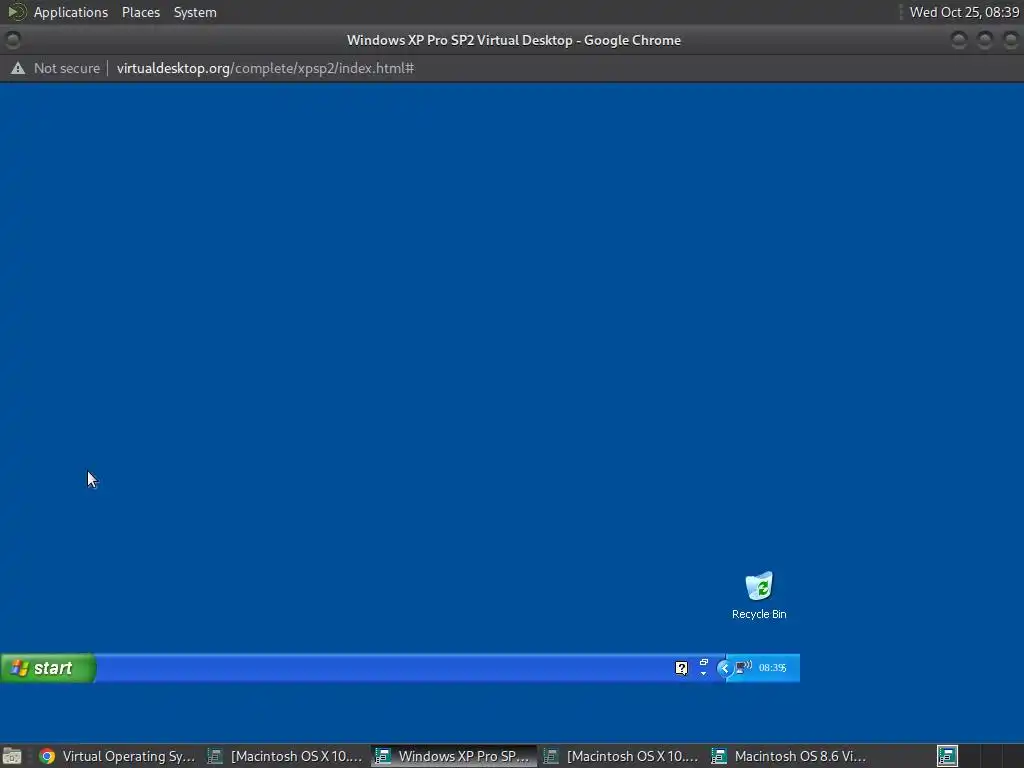Image resolution: width=1024 pixels, height=768 pixels.
Task: Open the window menu button left of title
Action: tap(12, 40)
